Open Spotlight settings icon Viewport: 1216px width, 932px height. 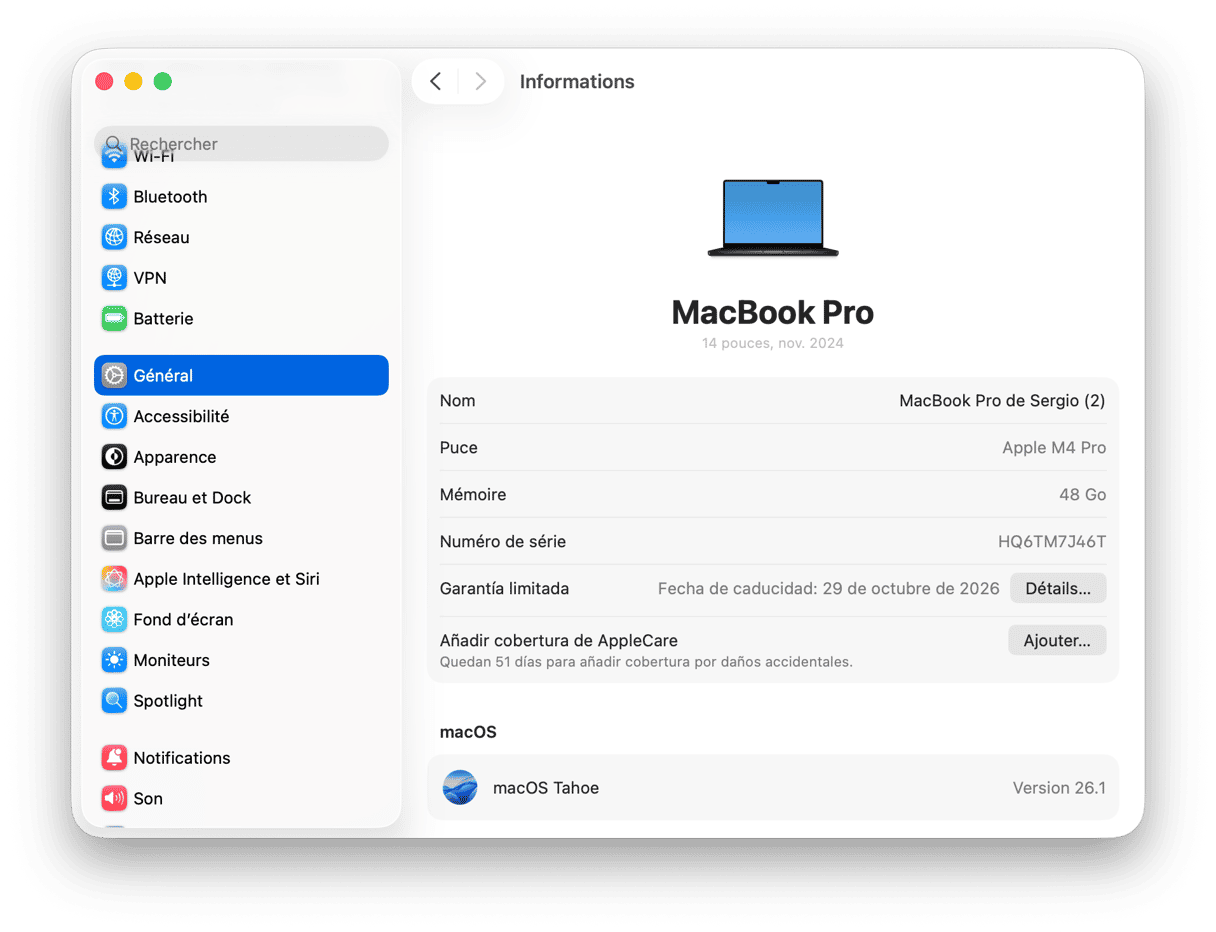pos(114,701)
